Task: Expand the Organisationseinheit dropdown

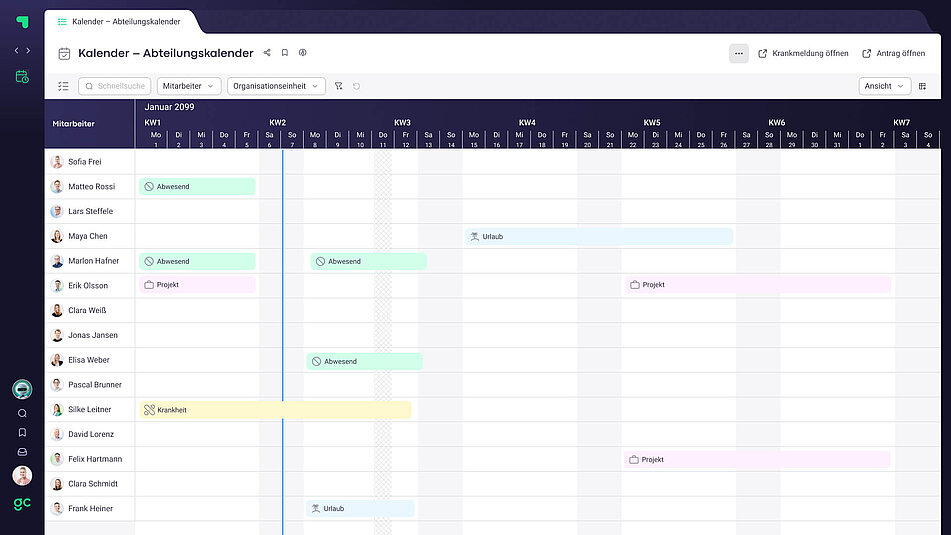Action: (x=276, y=86)
